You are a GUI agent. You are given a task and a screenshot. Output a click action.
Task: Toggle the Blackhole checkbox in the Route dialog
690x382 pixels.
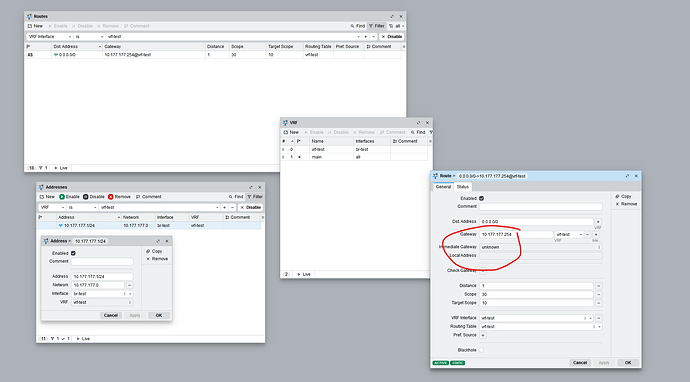(481, 350)
